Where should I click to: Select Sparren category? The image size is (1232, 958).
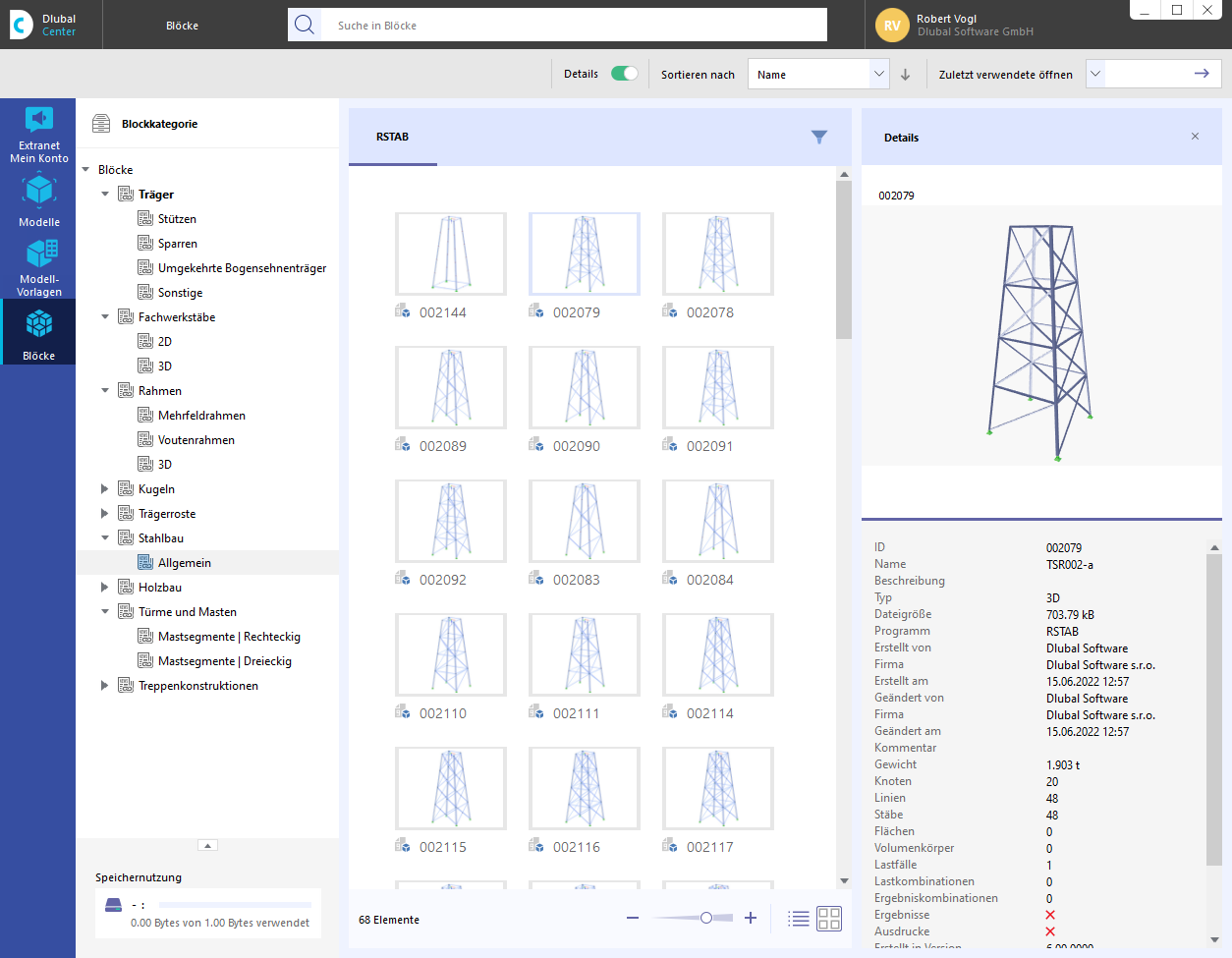tap(178, 244)
